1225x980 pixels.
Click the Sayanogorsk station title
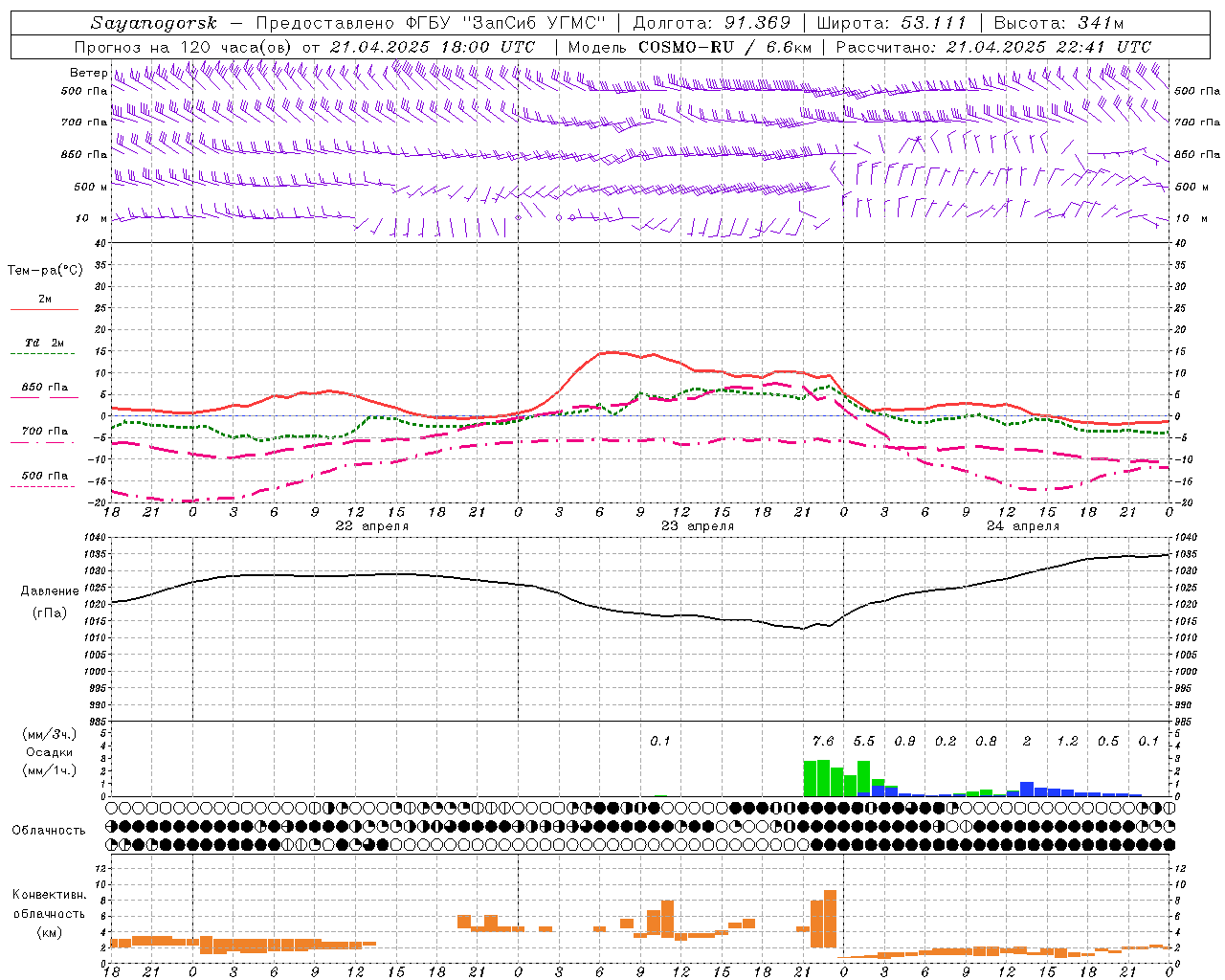pyautogui.click(x=154, y=23)
